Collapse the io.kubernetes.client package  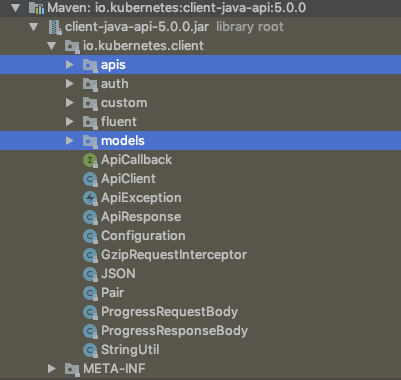[52, 46]
